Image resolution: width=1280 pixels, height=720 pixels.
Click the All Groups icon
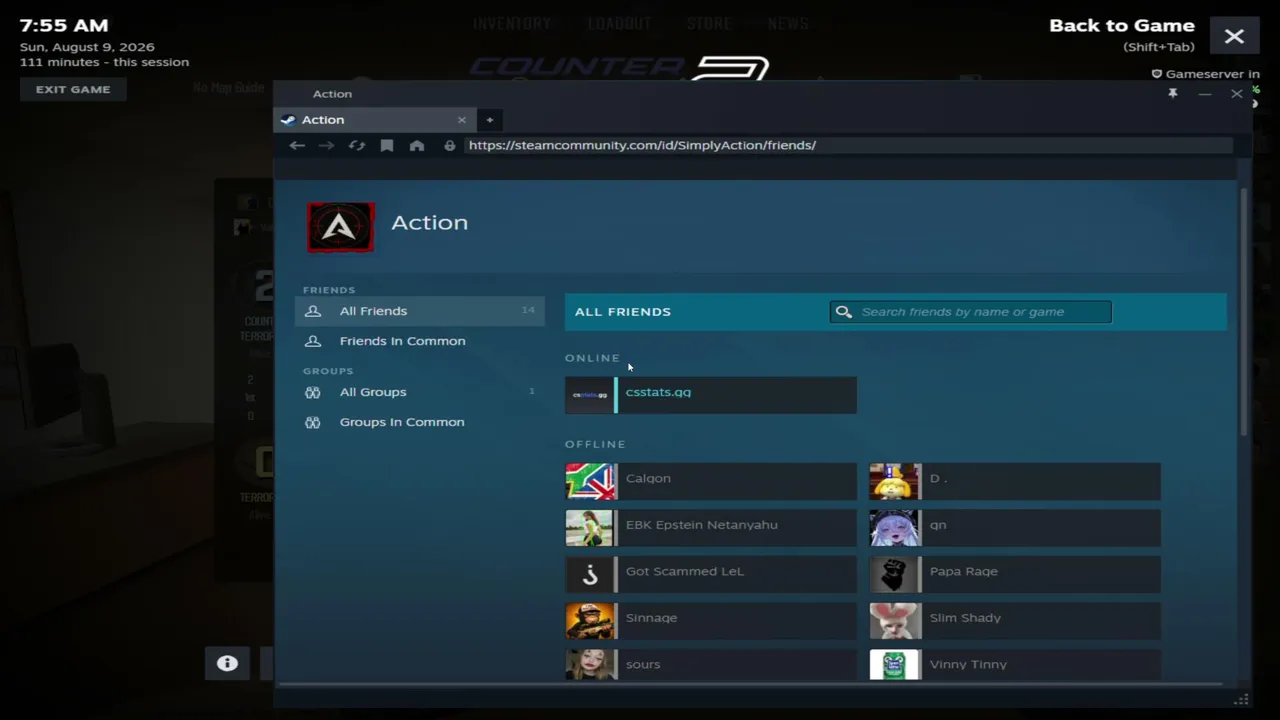click(x=313, y=392)
